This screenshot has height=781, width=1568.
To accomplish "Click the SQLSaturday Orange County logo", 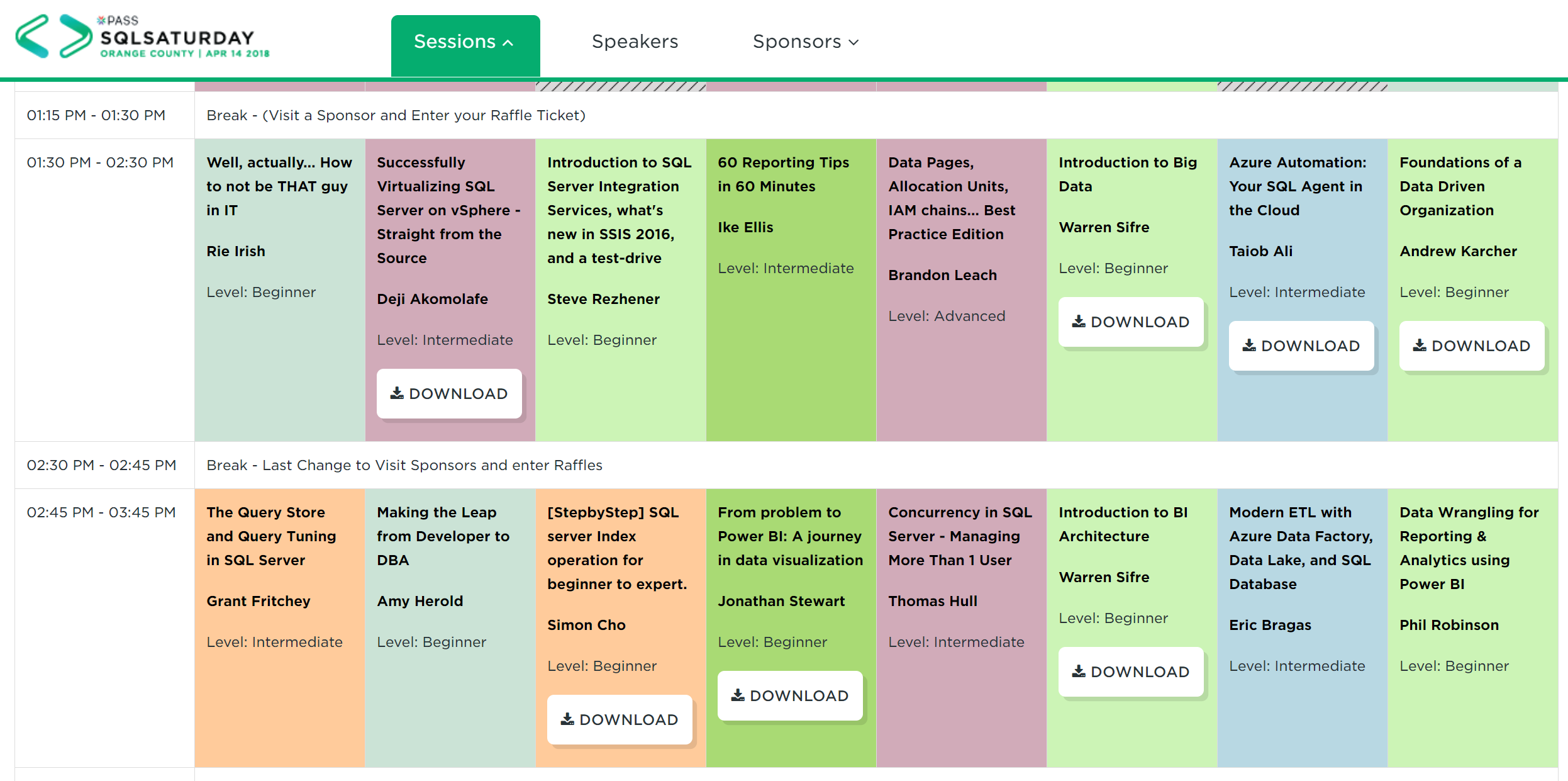I will pos(143,37).
